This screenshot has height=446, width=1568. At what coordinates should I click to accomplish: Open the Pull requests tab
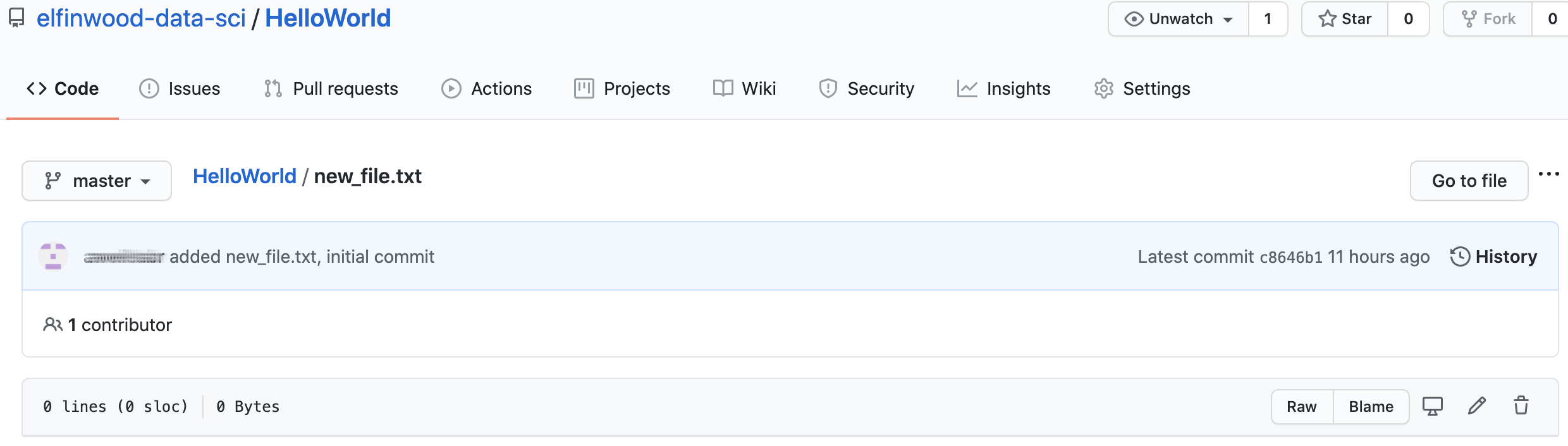click(x=331, y=88)
